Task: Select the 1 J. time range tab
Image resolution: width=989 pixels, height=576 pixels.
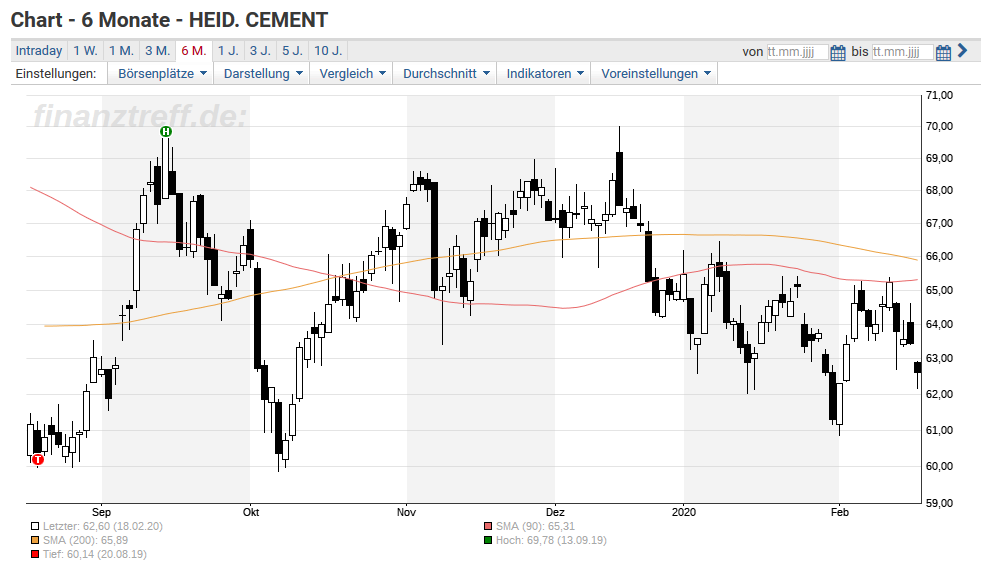Action: [x=228, y=50]
